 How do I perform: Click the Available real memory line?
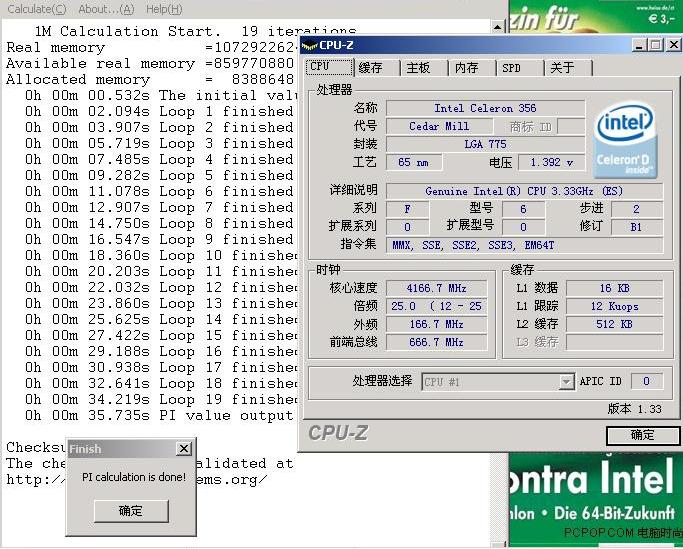150,64
